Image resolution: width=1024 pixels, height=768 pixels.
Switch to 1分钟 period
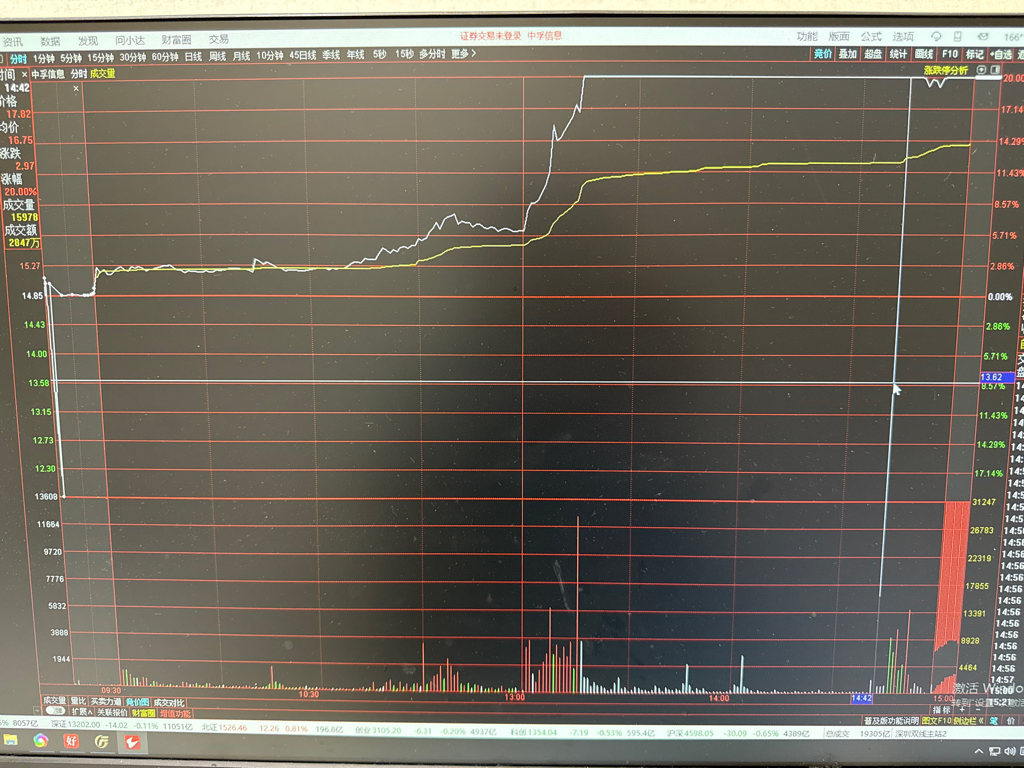point(44,59)
